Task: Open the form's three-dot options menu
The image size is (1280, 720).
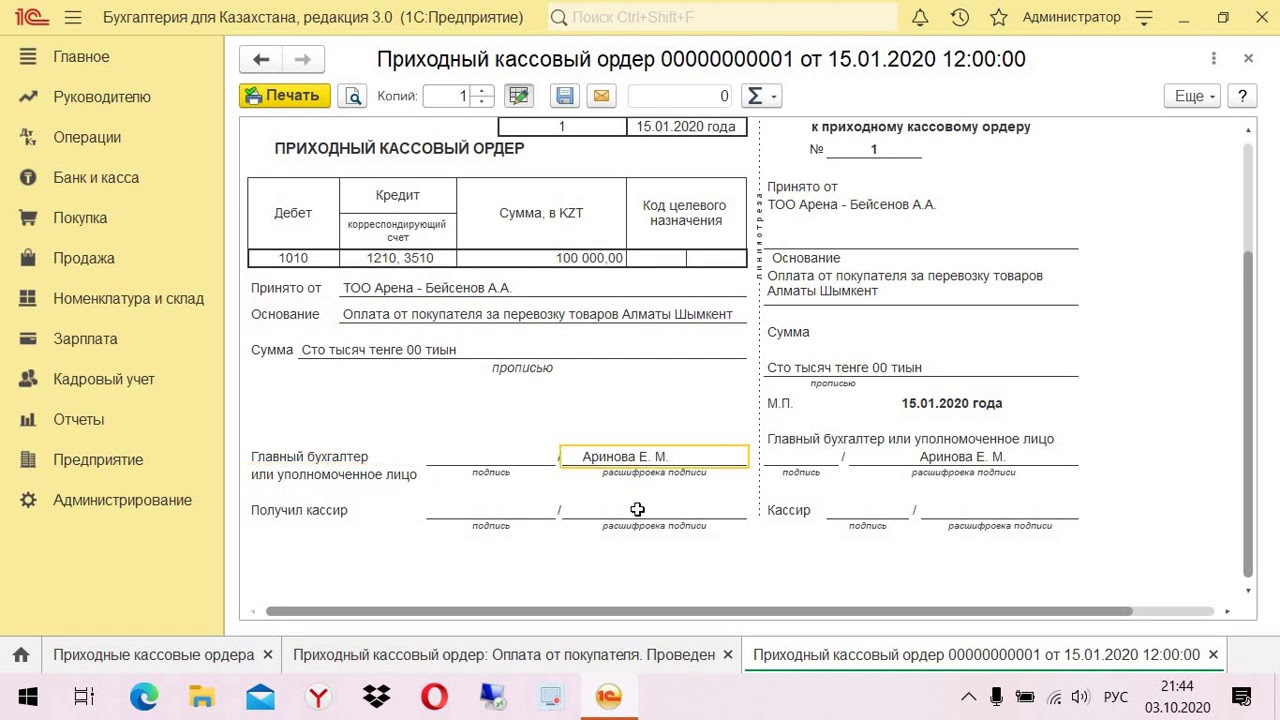Action: click(x=1213, y=59)
